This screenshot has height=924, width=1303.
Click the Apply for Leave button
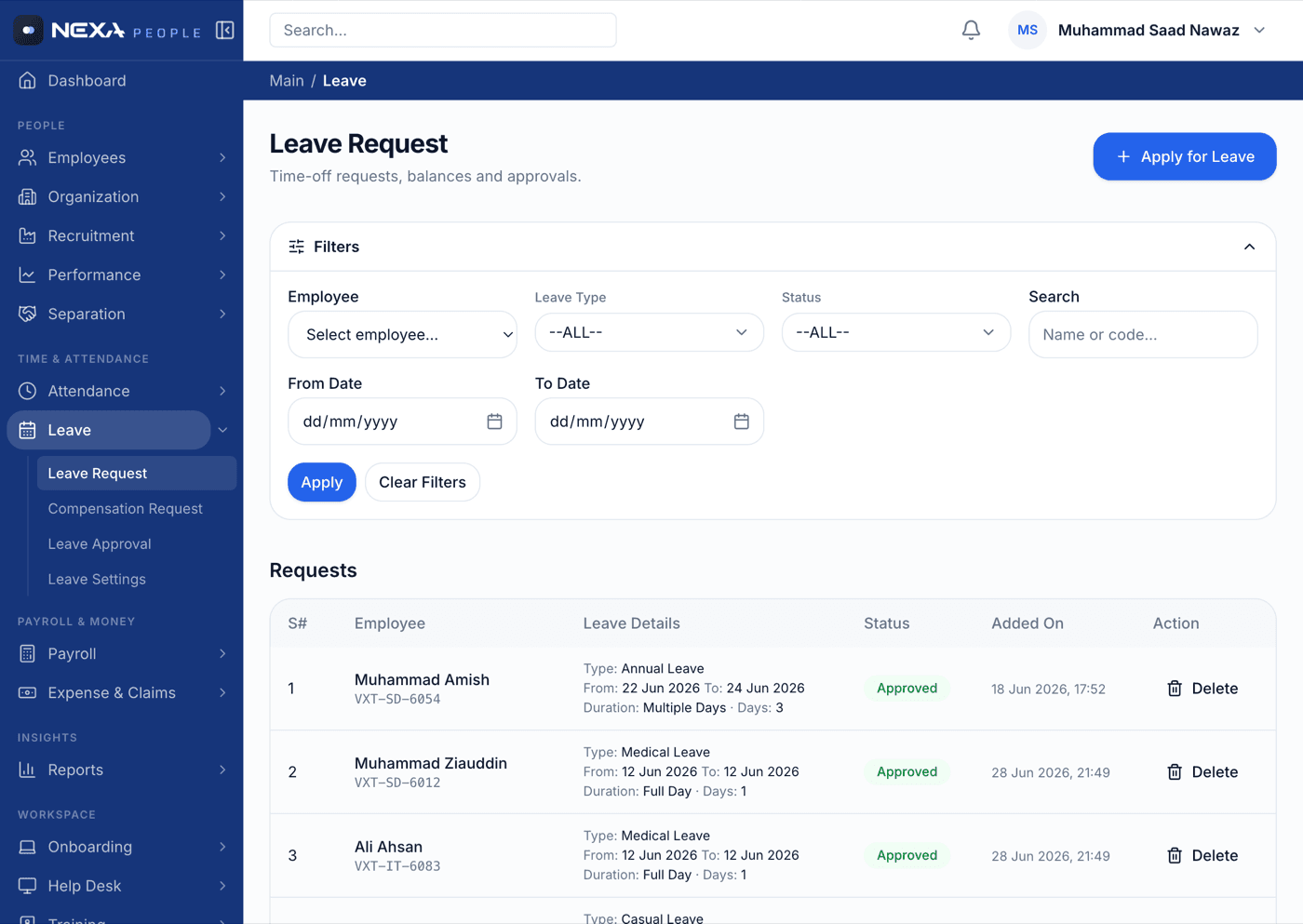[1185, 157]
